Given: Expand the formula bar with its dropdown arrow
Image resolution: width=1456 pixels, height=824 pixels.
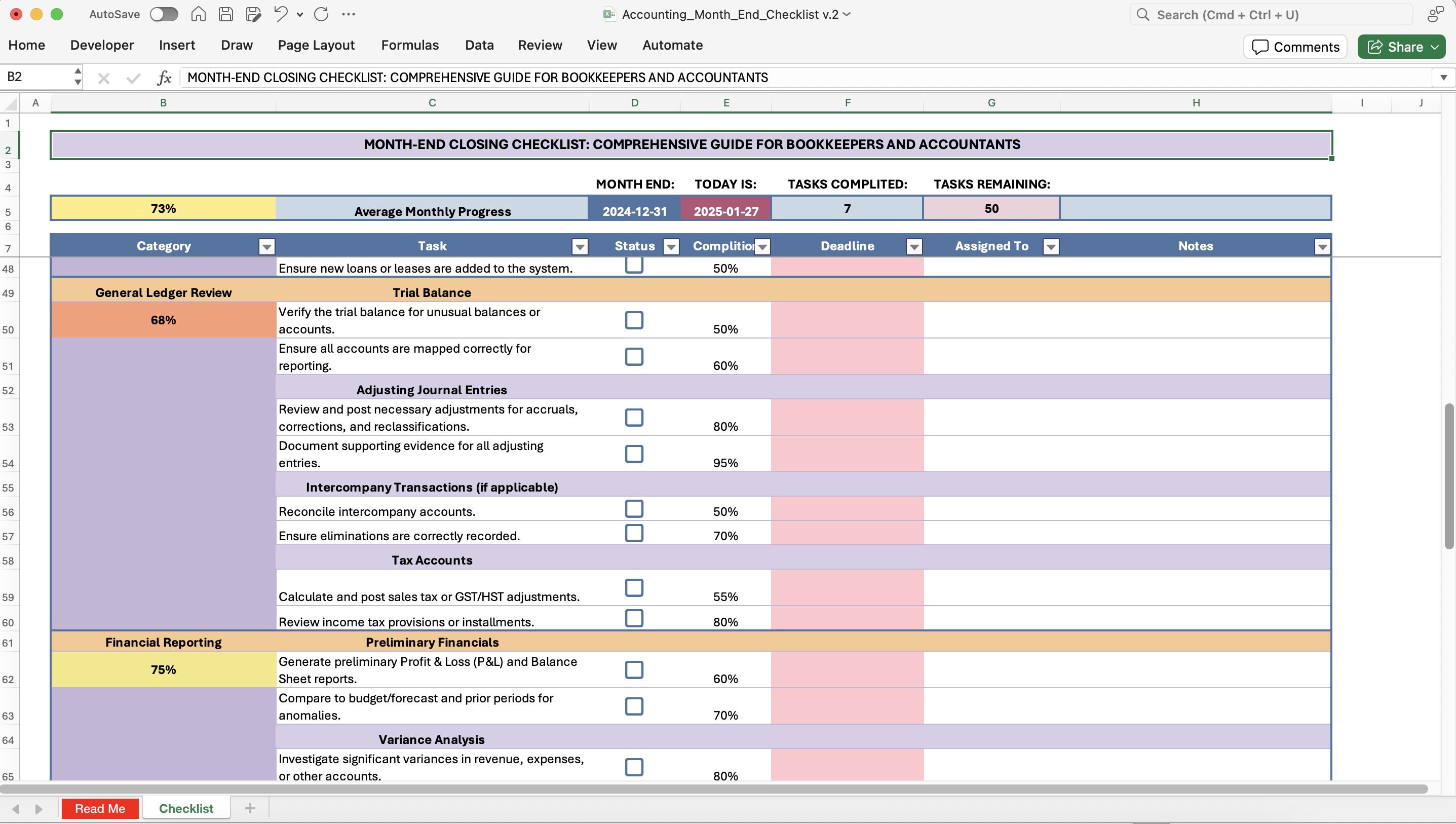Looking at the screenshot, I should tap(1444, 78).
